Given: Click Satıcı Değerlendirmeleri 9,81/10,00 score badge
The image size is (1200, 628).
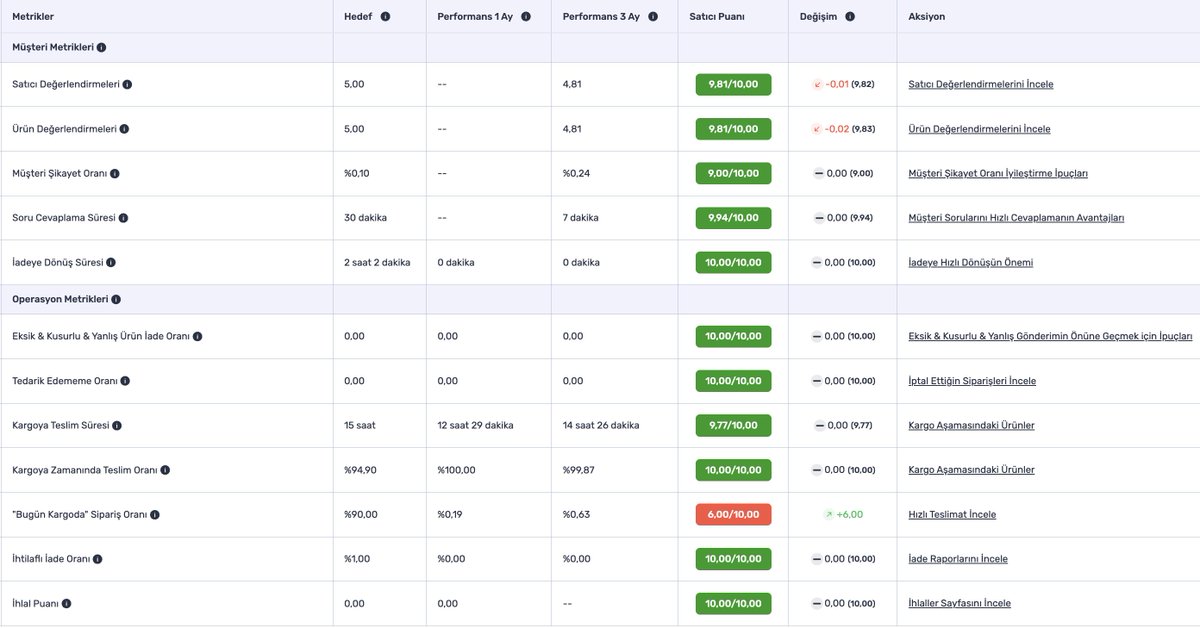Looking at the screenshot, I should [733, 84].
